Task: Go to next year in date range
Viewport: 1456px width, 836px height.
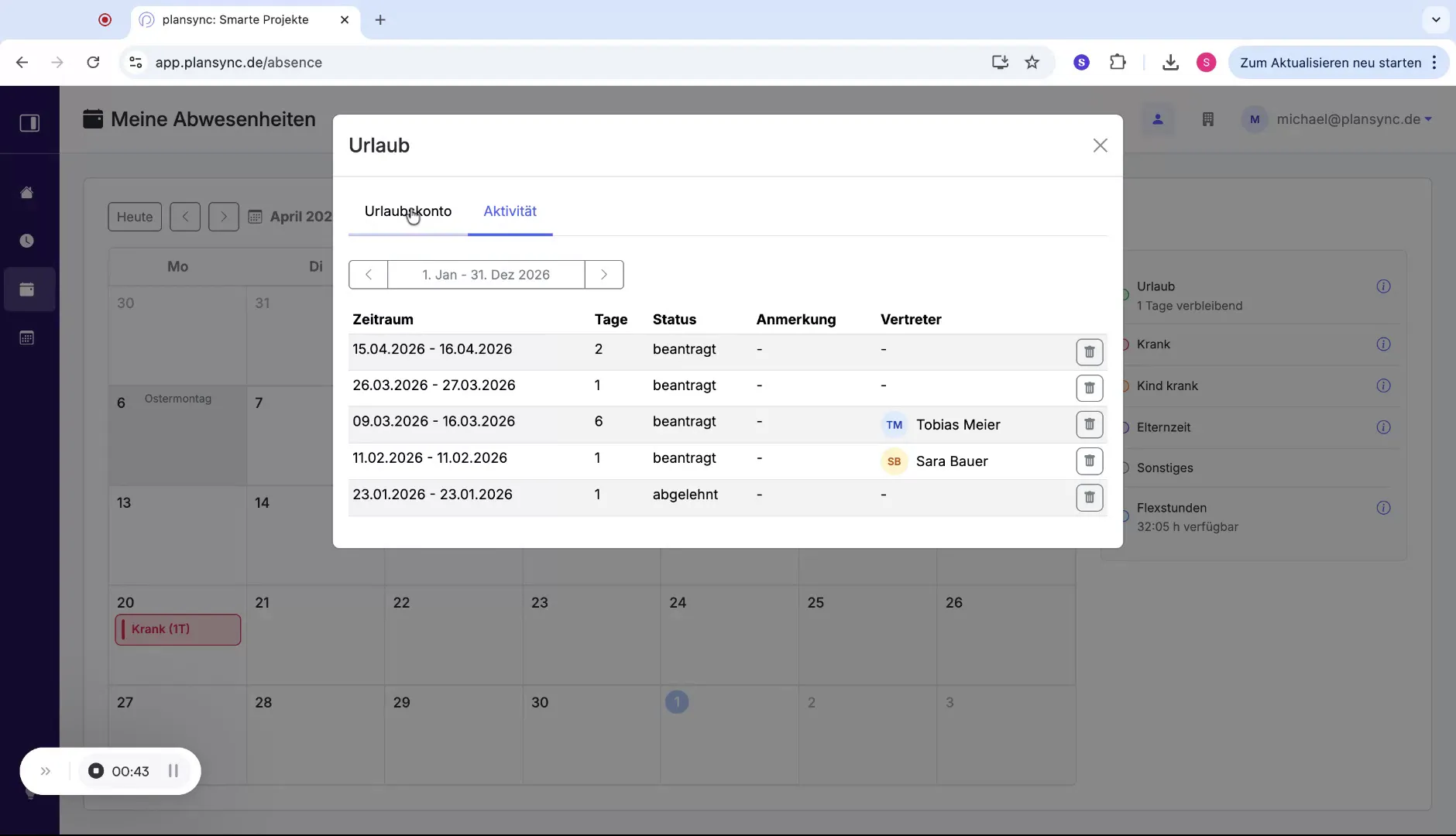Action: click(604, 275)
